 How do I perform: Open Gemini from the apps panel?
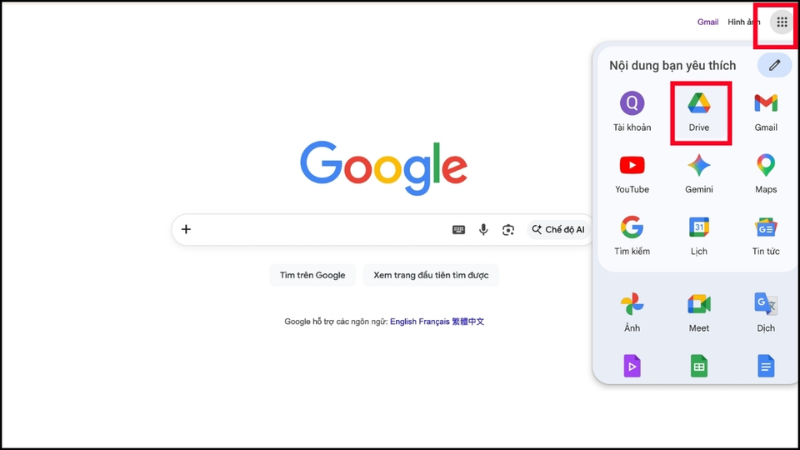tap(699, 174)
